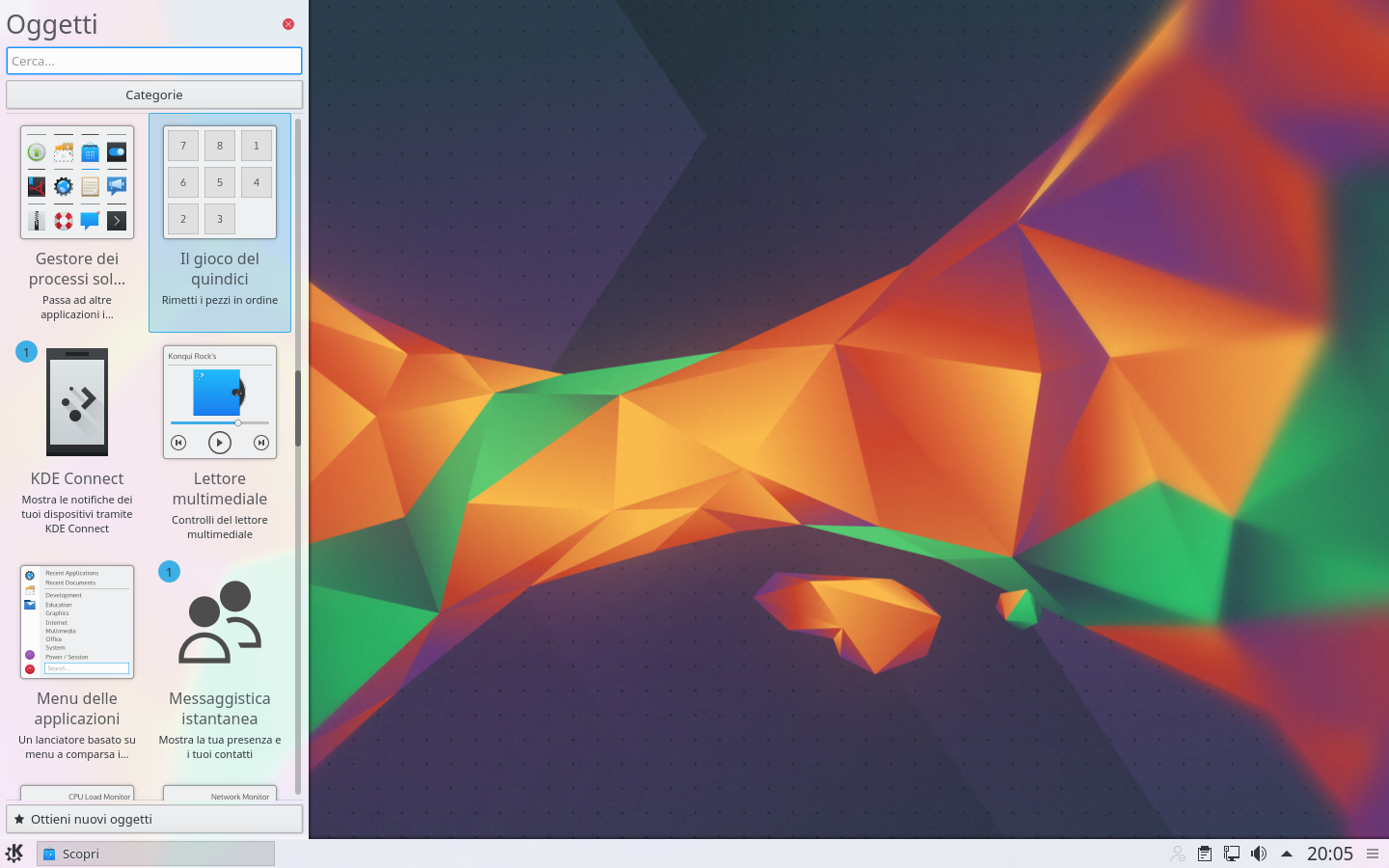
Task: Pick the KDE Connect phone icon
Action: (x=77, y=402)
